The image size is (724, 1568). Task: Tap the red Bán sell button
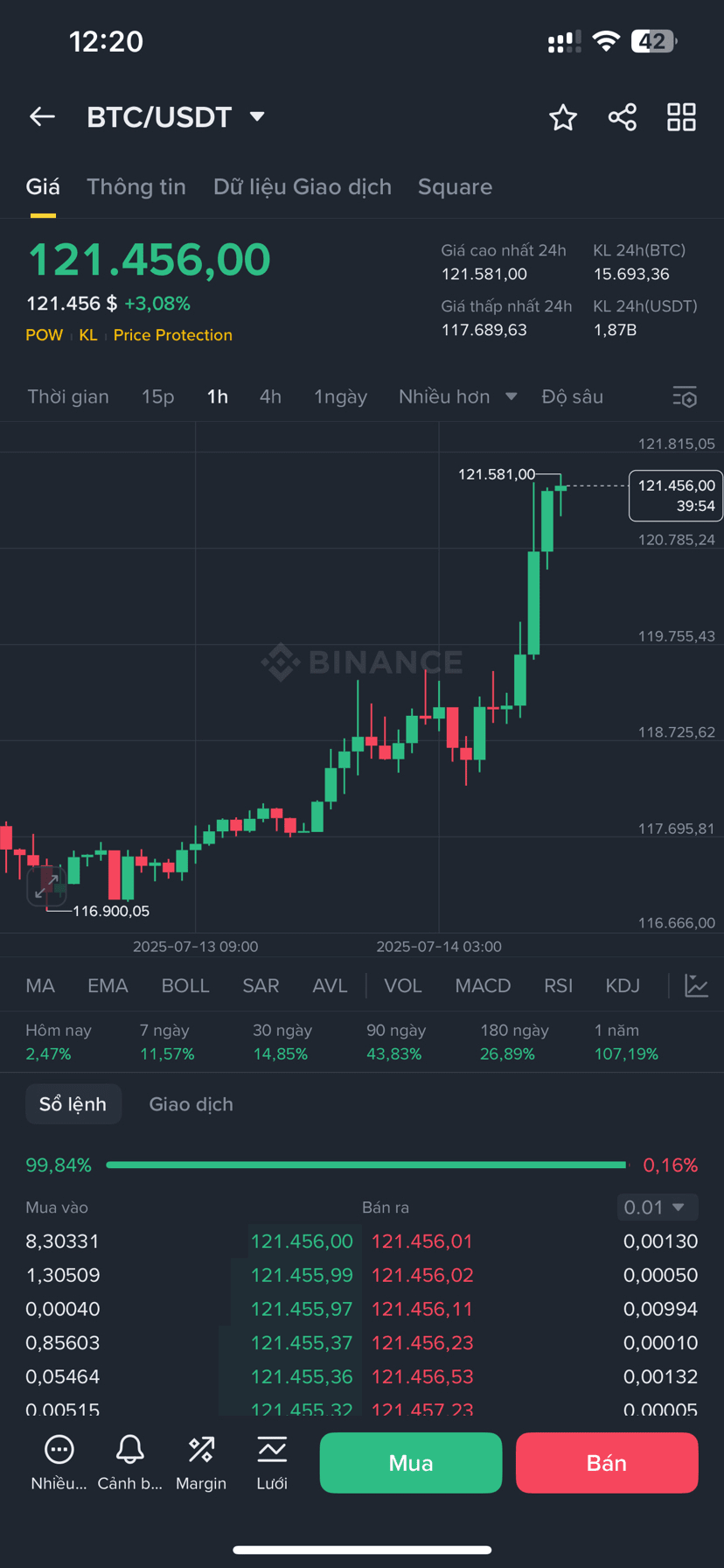coord(607,1463)
